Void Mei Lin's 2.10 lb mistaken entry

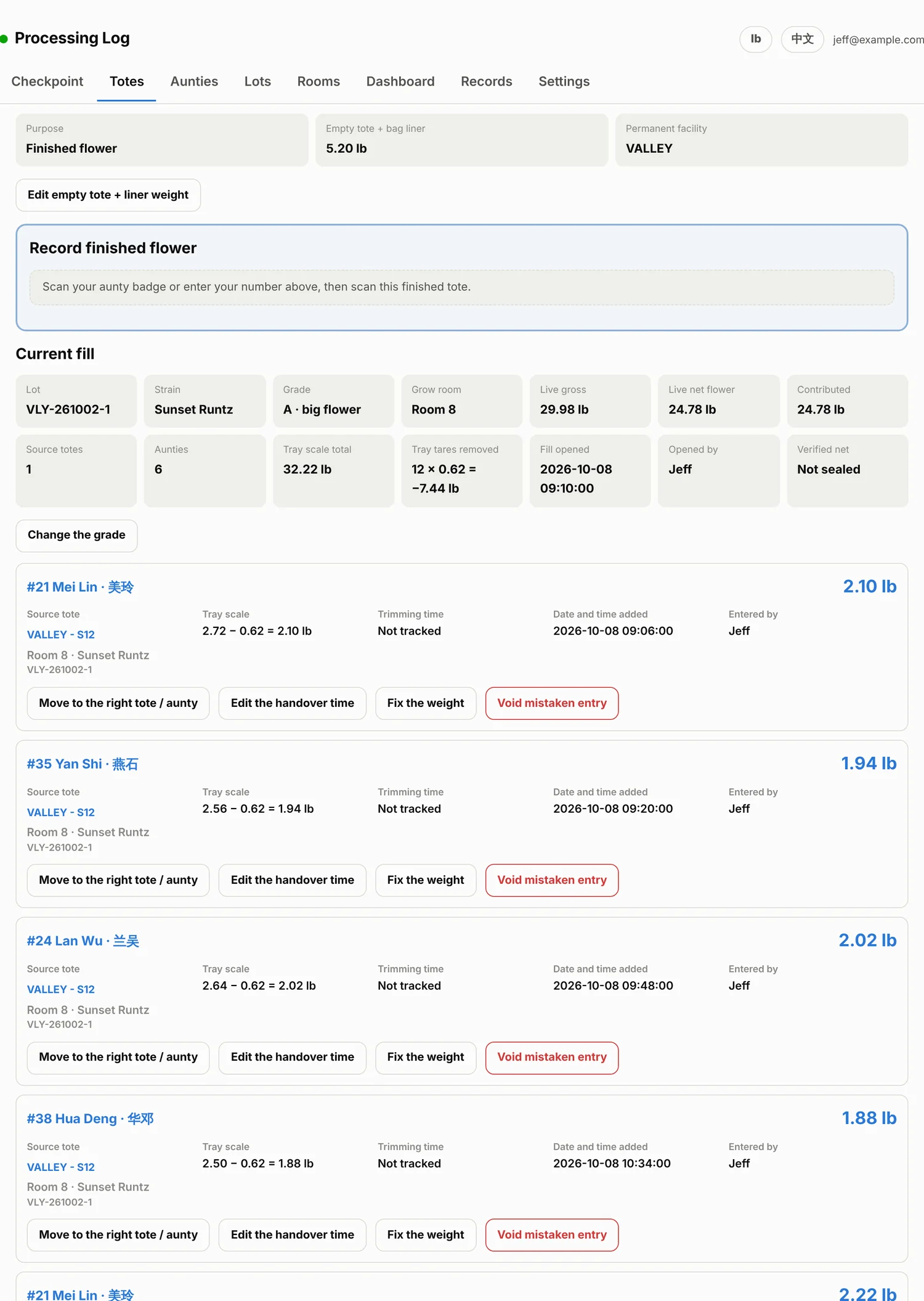point(552,703)
